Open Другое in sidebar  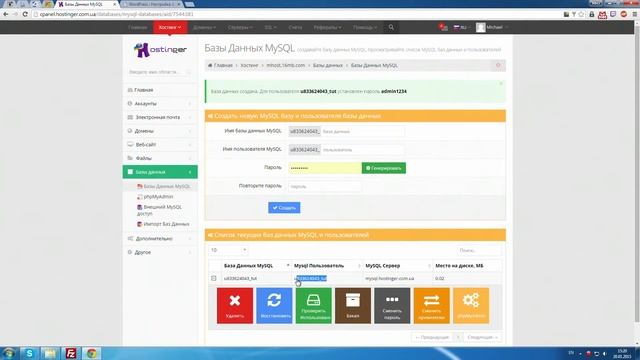tap(160, 252)
